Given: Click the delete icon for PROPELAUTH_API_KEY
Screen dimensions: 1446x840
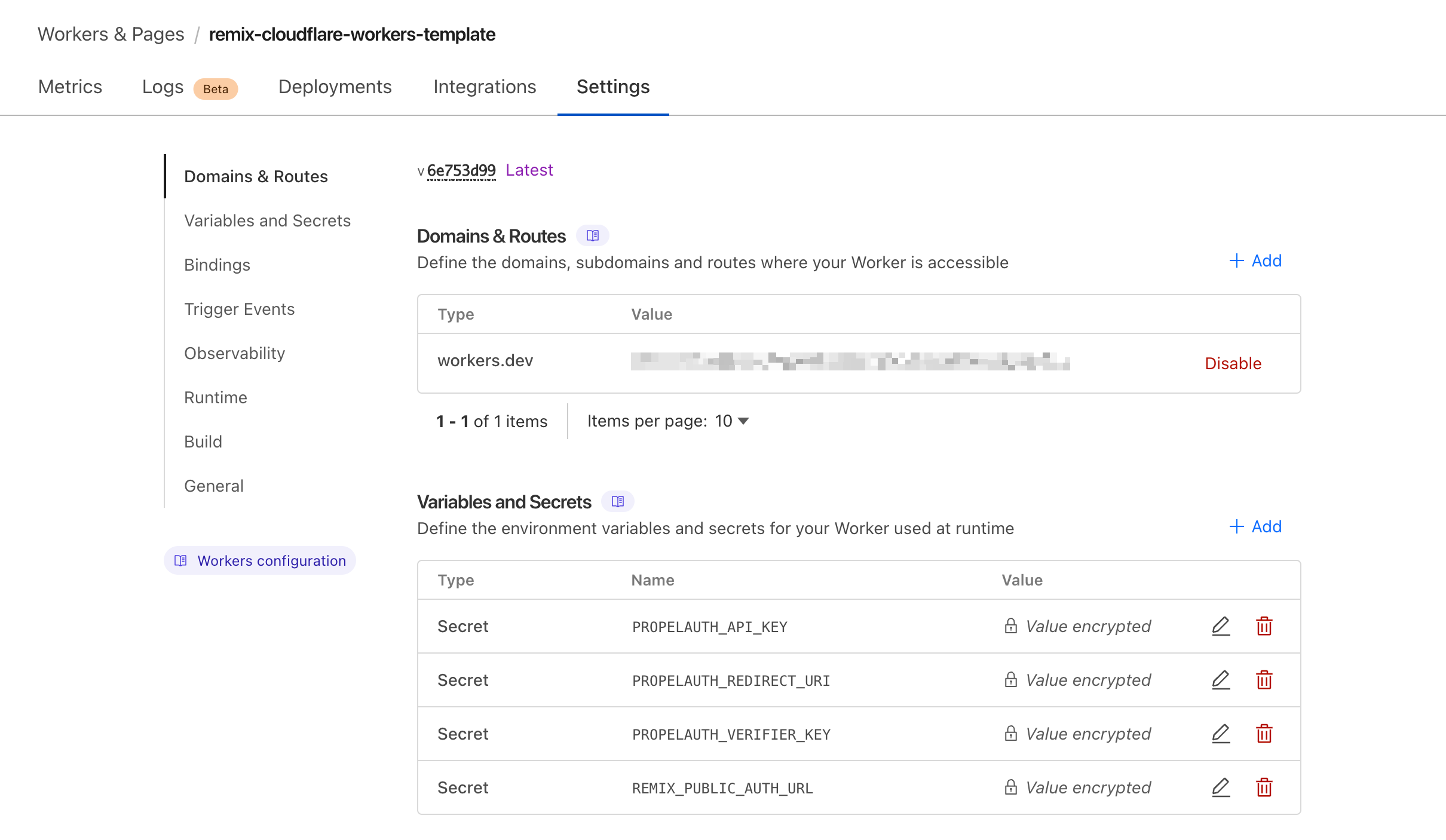Looking at the screenshot, I should tap(1264, 626).
